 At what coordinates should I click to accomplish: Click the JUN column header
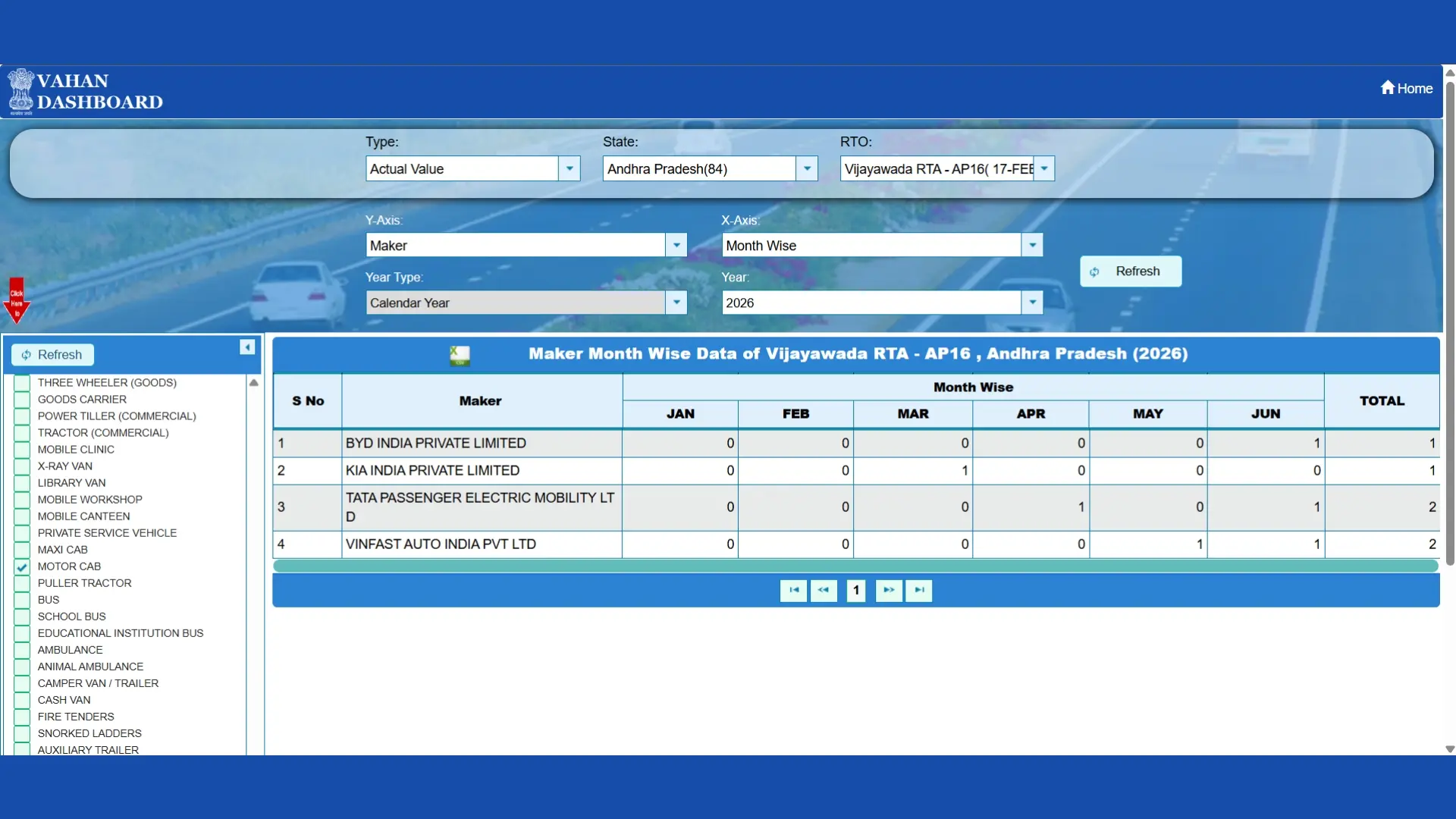tap(1266, 414)
